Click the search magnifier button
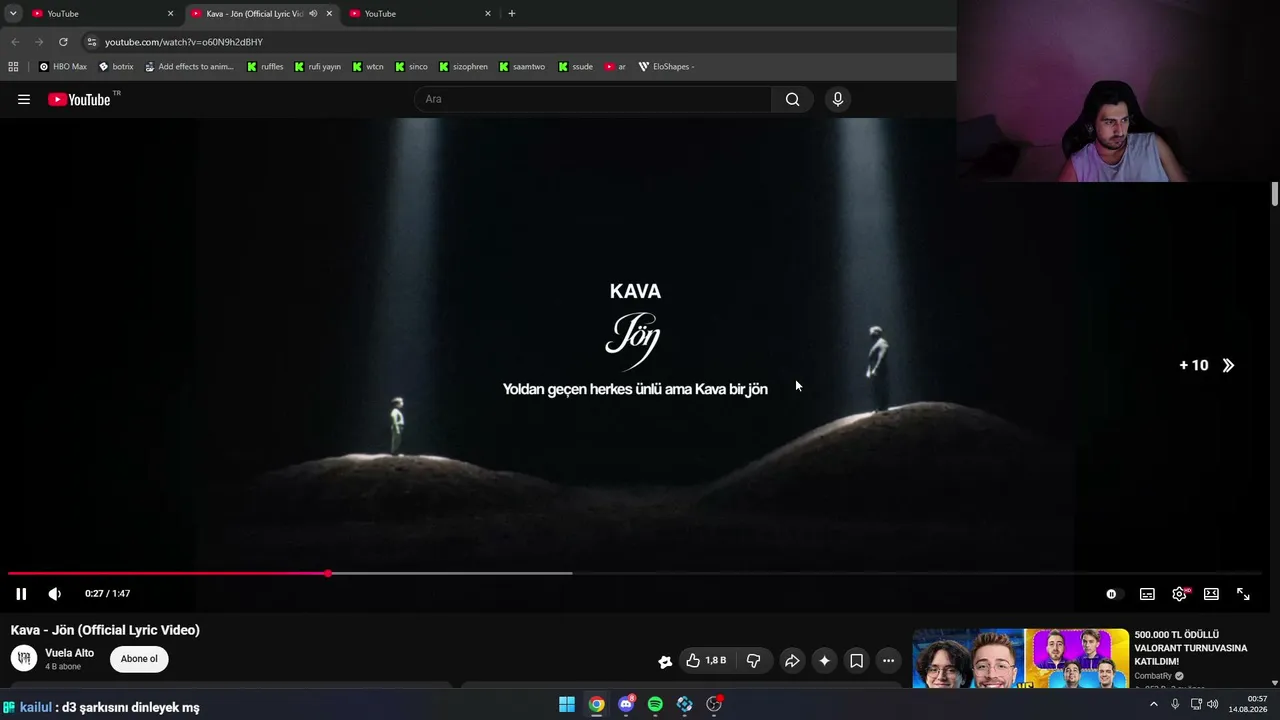Viewport: 1280px width, 720px height. (x=793, y=99)
